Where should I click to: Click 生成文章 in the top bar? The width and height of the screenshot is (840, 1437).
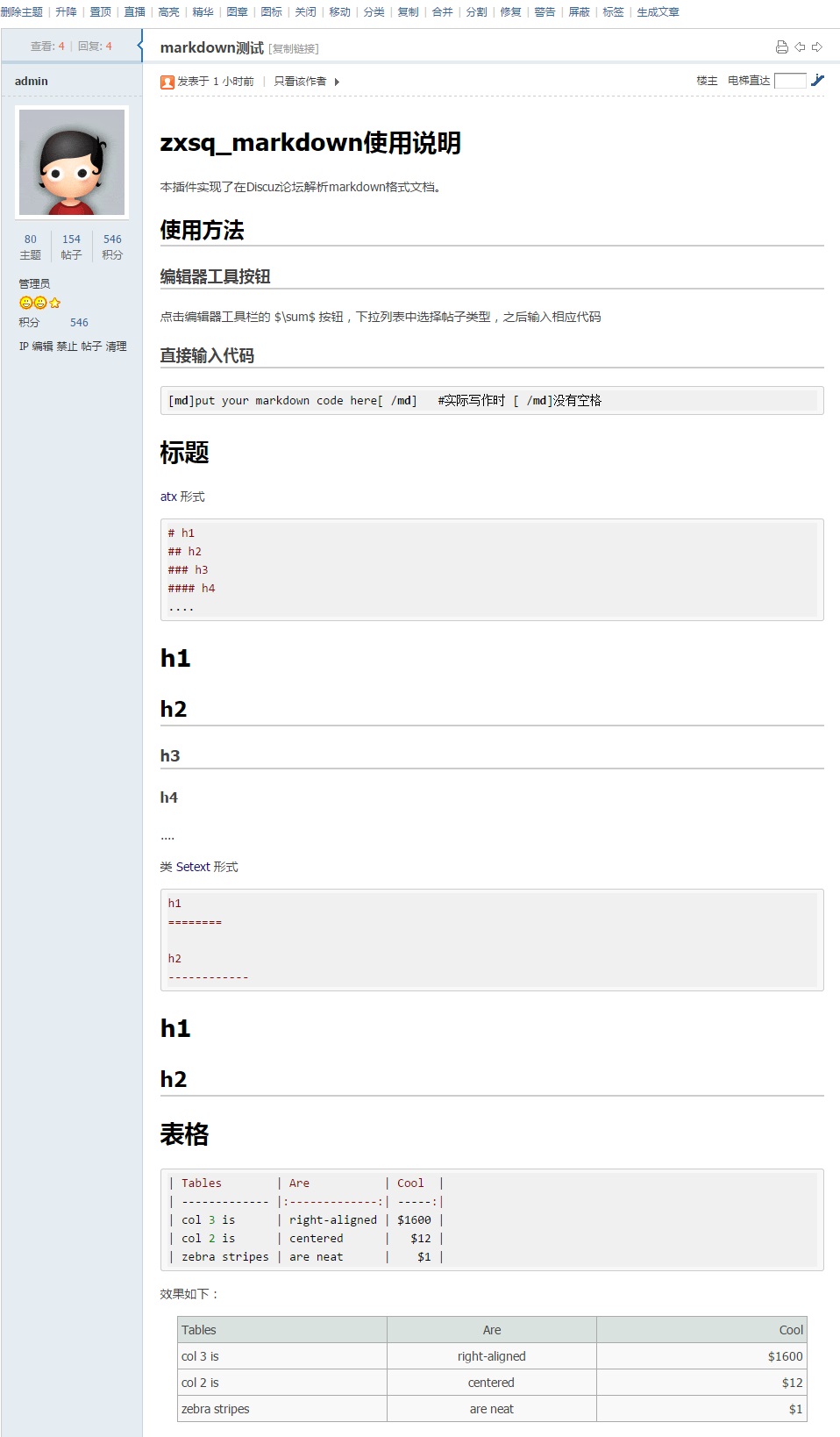click(x=658, y=12)
